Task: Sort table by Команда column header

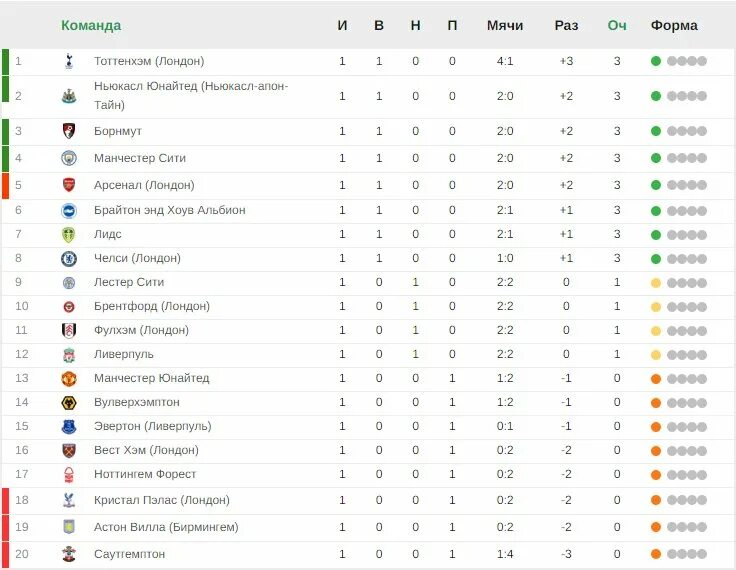Action: (x=91, y=25)
